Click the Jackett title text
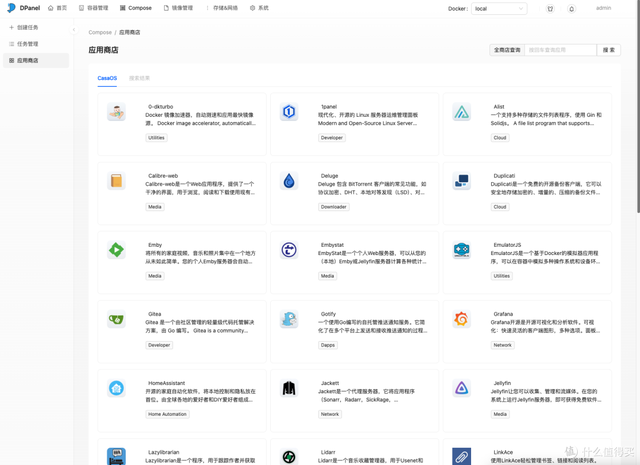 coord(330,383)
